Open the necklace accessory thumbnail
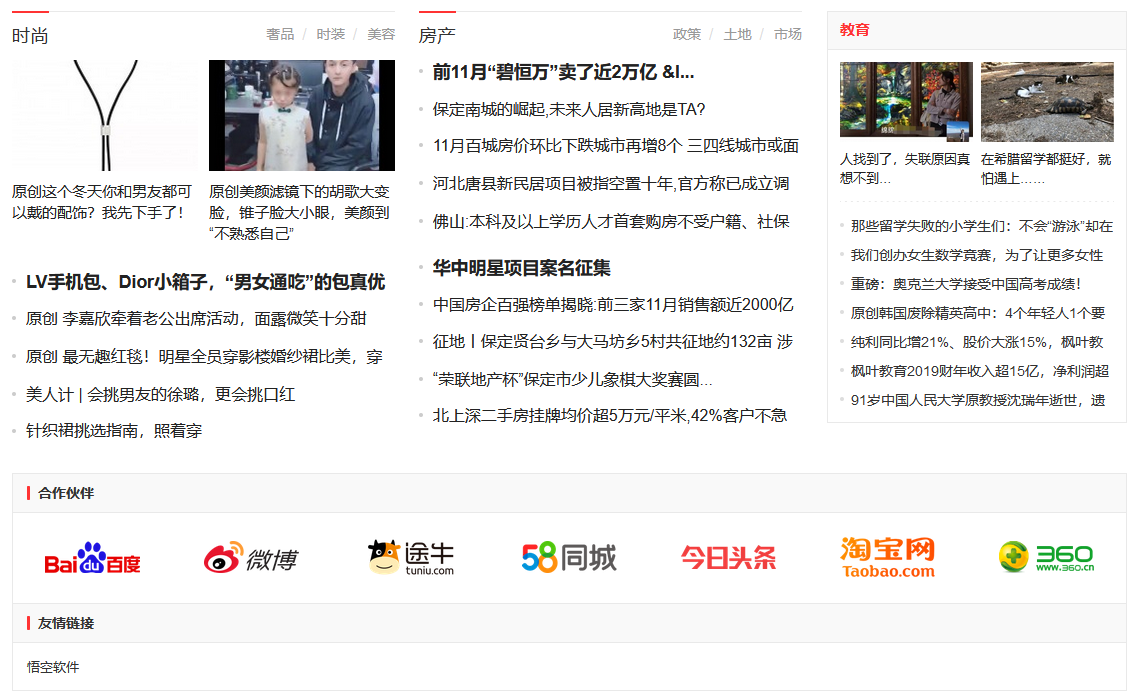 click(103, 115)
